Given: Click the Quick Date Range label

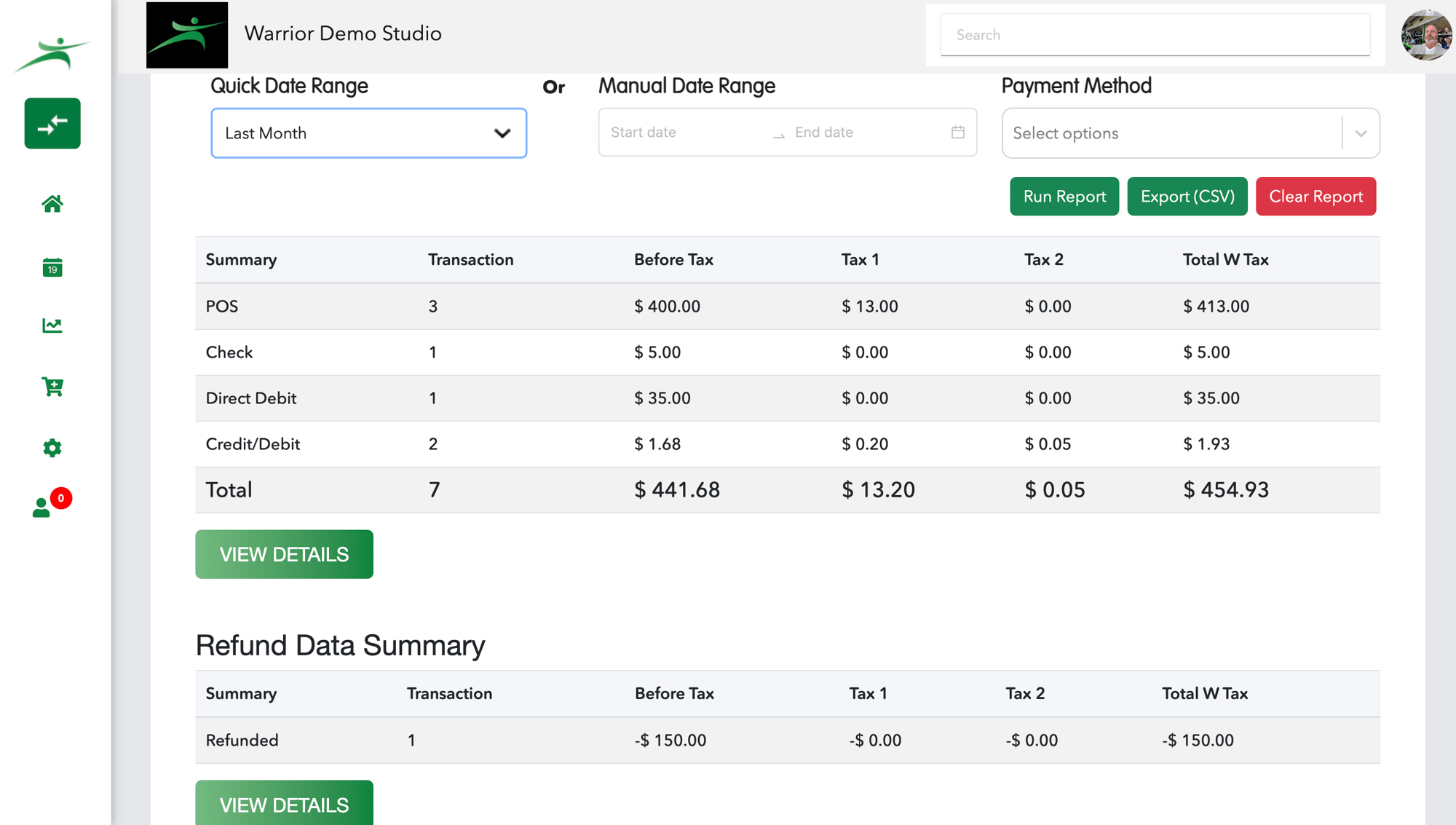Looking at the screenshot, I should (289, 86).
